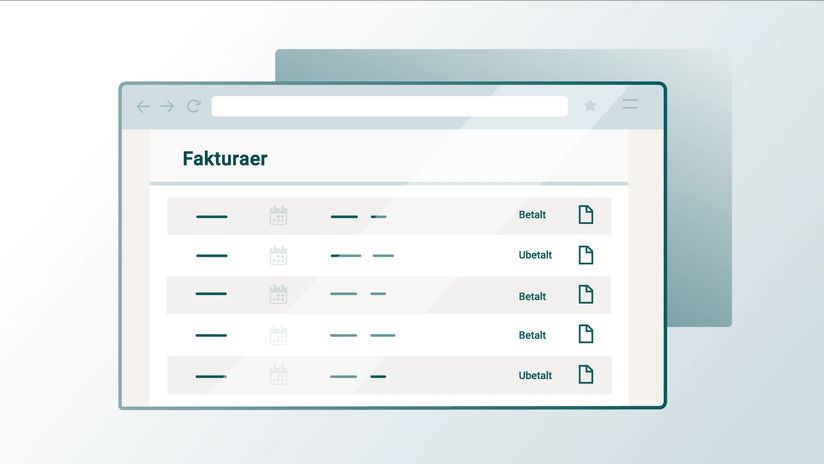Click the Betalt status in the first invoice row

coord(532,214)
